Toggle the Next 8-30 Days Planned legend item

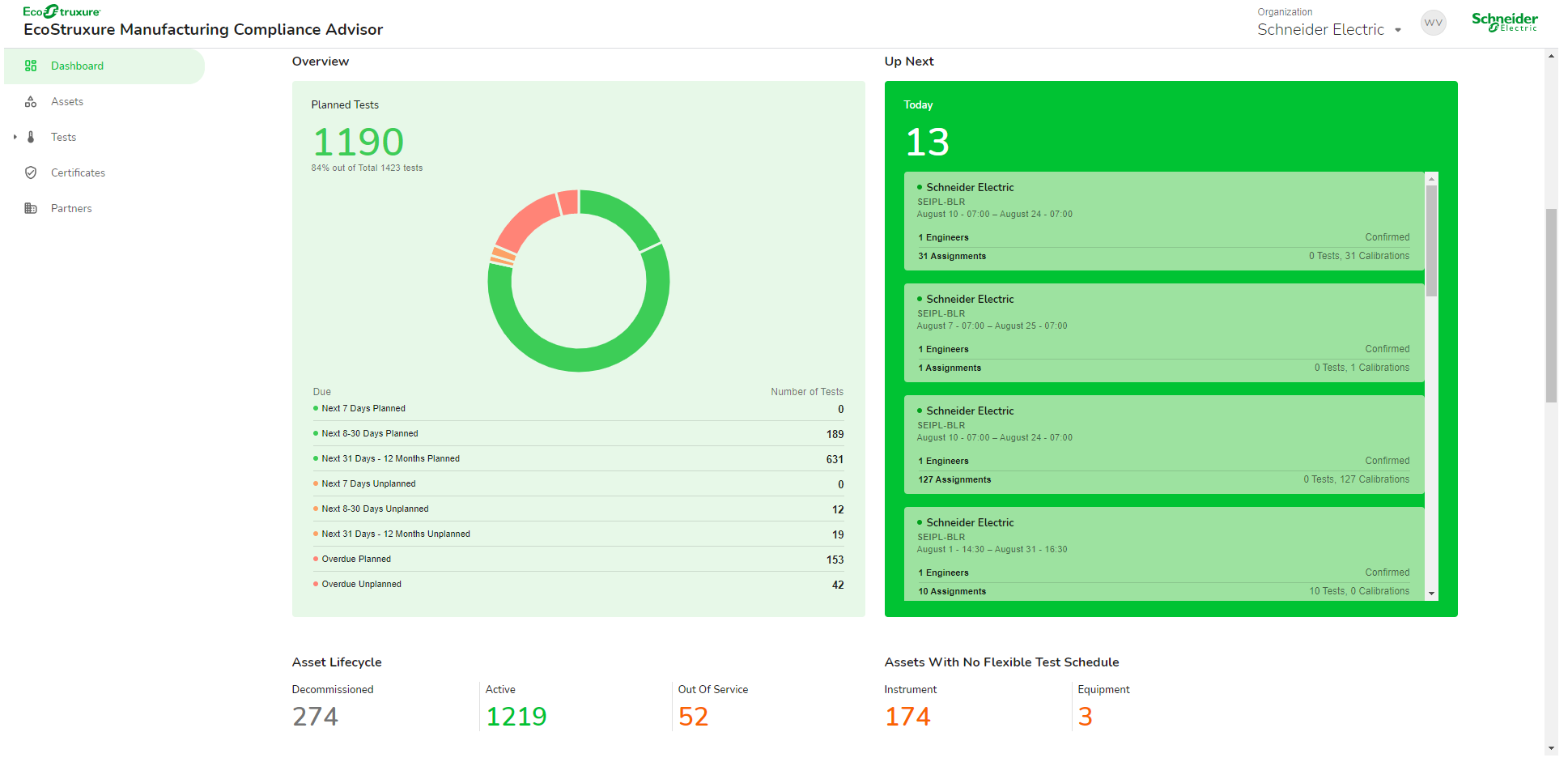369,433
